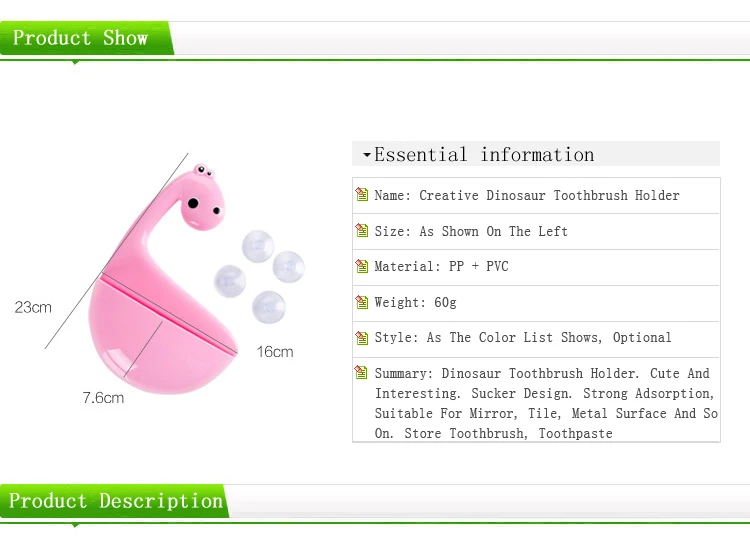
Task: Select the text 'As Shown On The Left'
Action: pyautogui.click(x=494, y=231)
